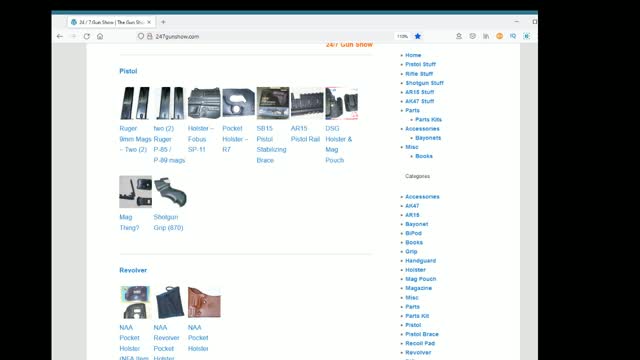640x360 pixels.
Task: Open the shield tracking protection icon
Action: pyautogui.click(x=140, y=36)
